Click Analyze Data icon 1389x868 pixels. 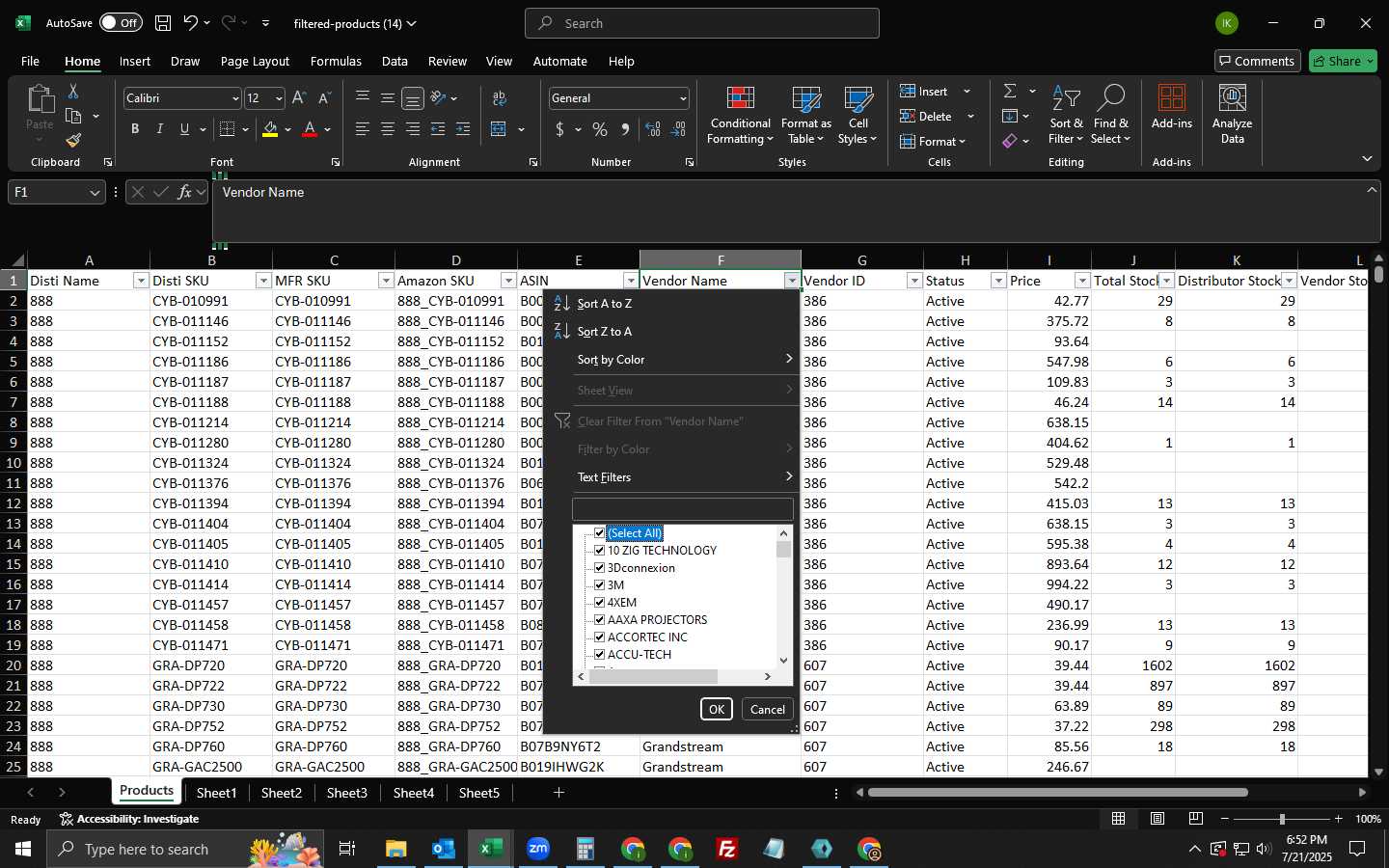pyautogui.click(x=1233, y=116)
